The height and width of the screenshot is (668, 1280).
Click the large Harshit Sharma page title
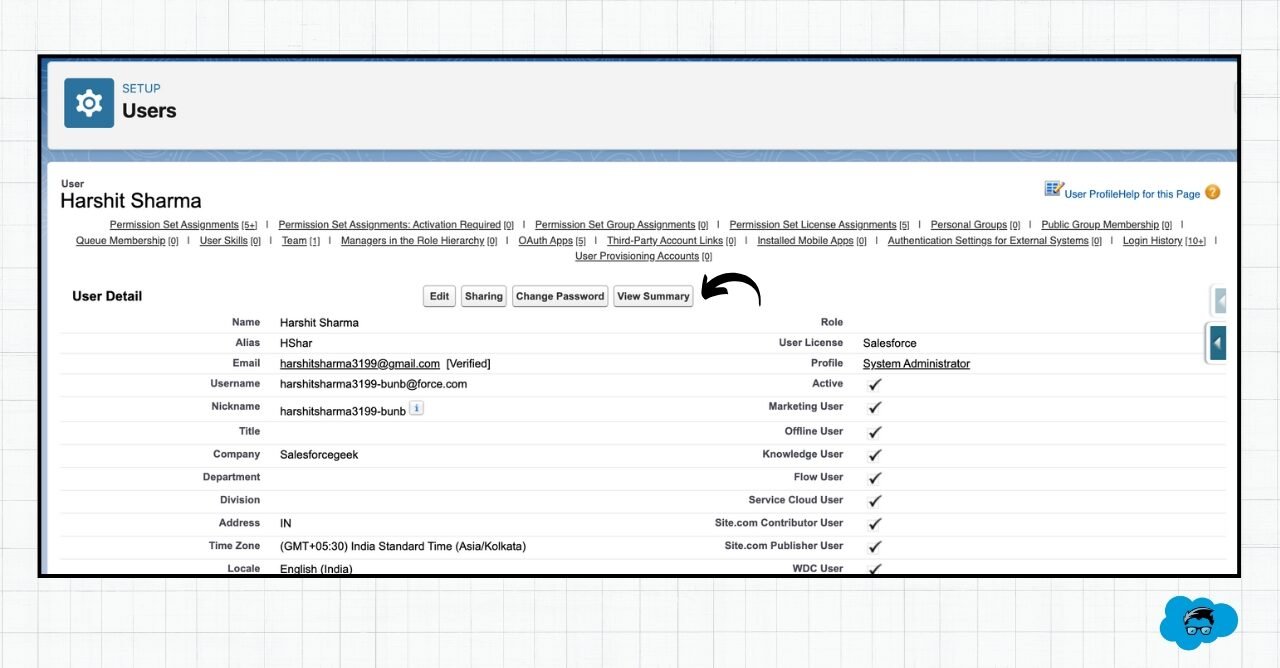click(x=131, y=201)
